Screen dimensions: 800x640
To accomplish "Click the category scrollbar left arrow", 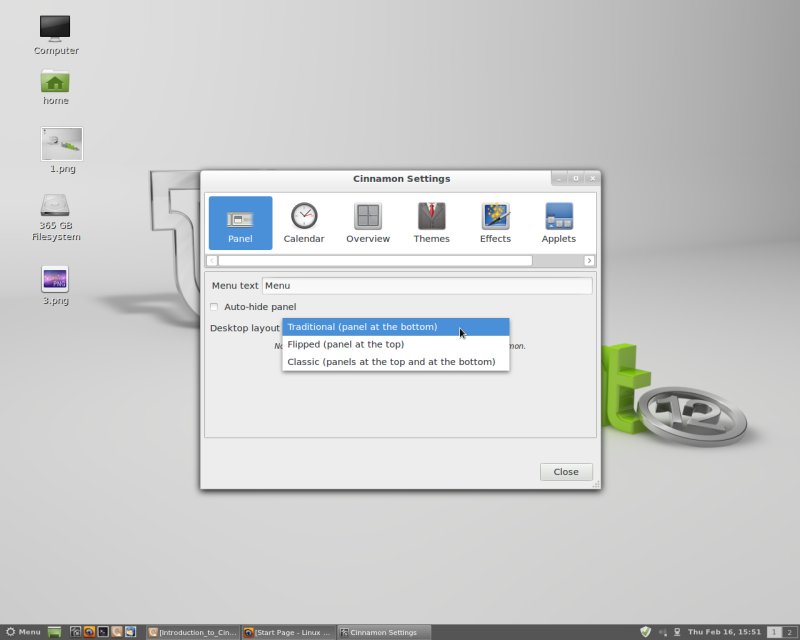I will click(212, 261).
